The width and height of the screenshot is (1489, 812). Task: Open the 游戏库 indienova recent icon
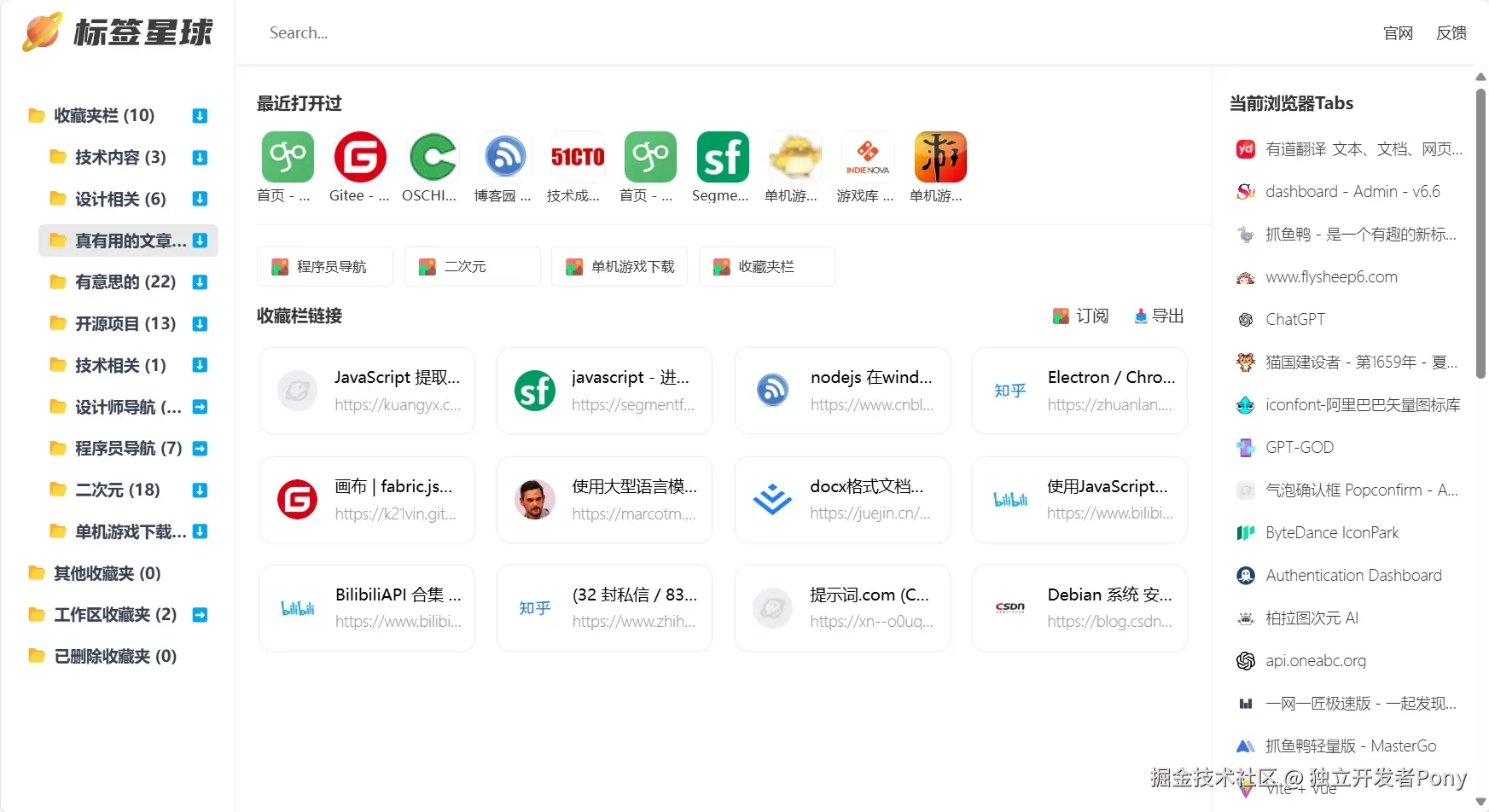coord(868,157)
